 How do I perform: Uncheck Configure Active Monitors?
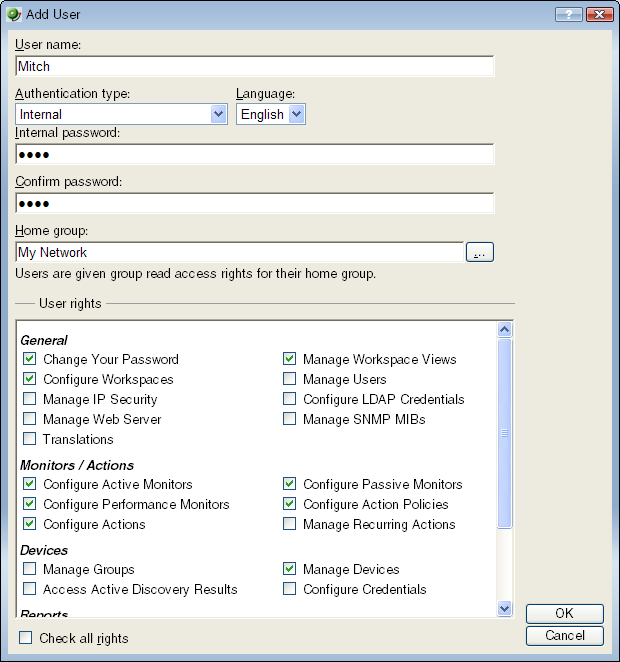pyautogui.click(x=30, y=484)
